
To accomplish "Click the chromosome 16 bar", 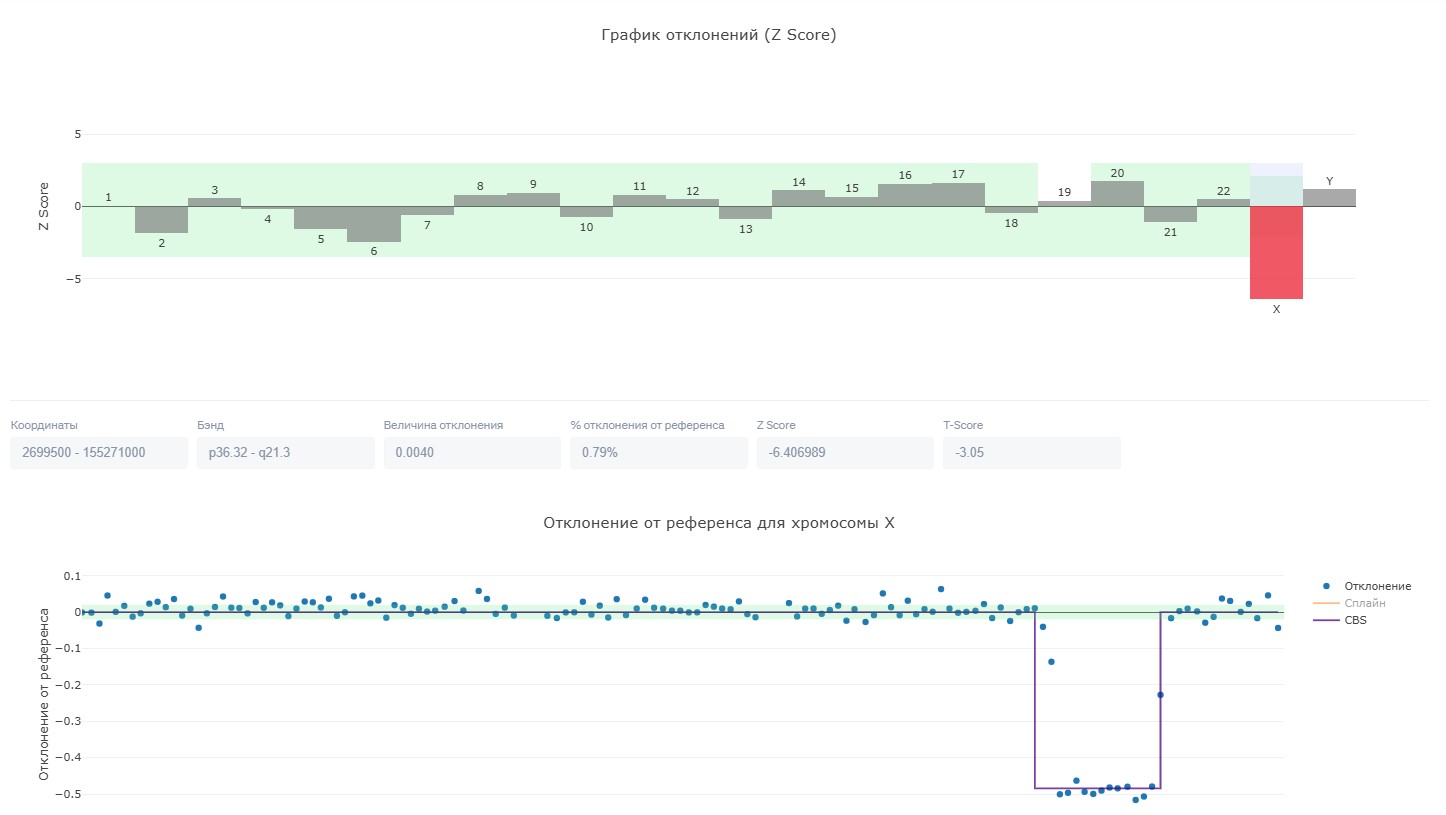I will tap(905, 195).
